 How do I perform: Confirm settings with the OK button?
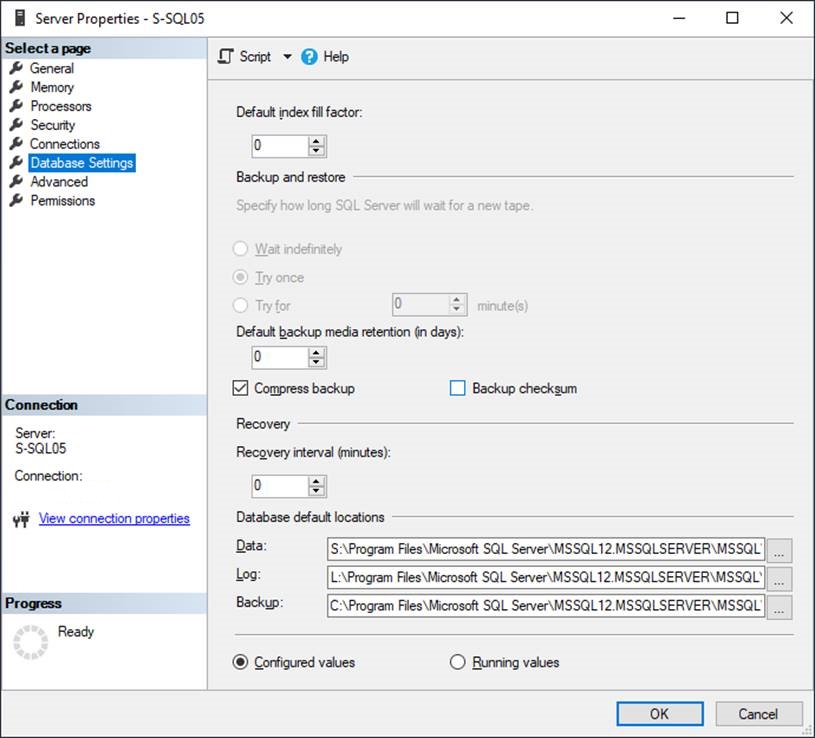click(x=659, y=714)
